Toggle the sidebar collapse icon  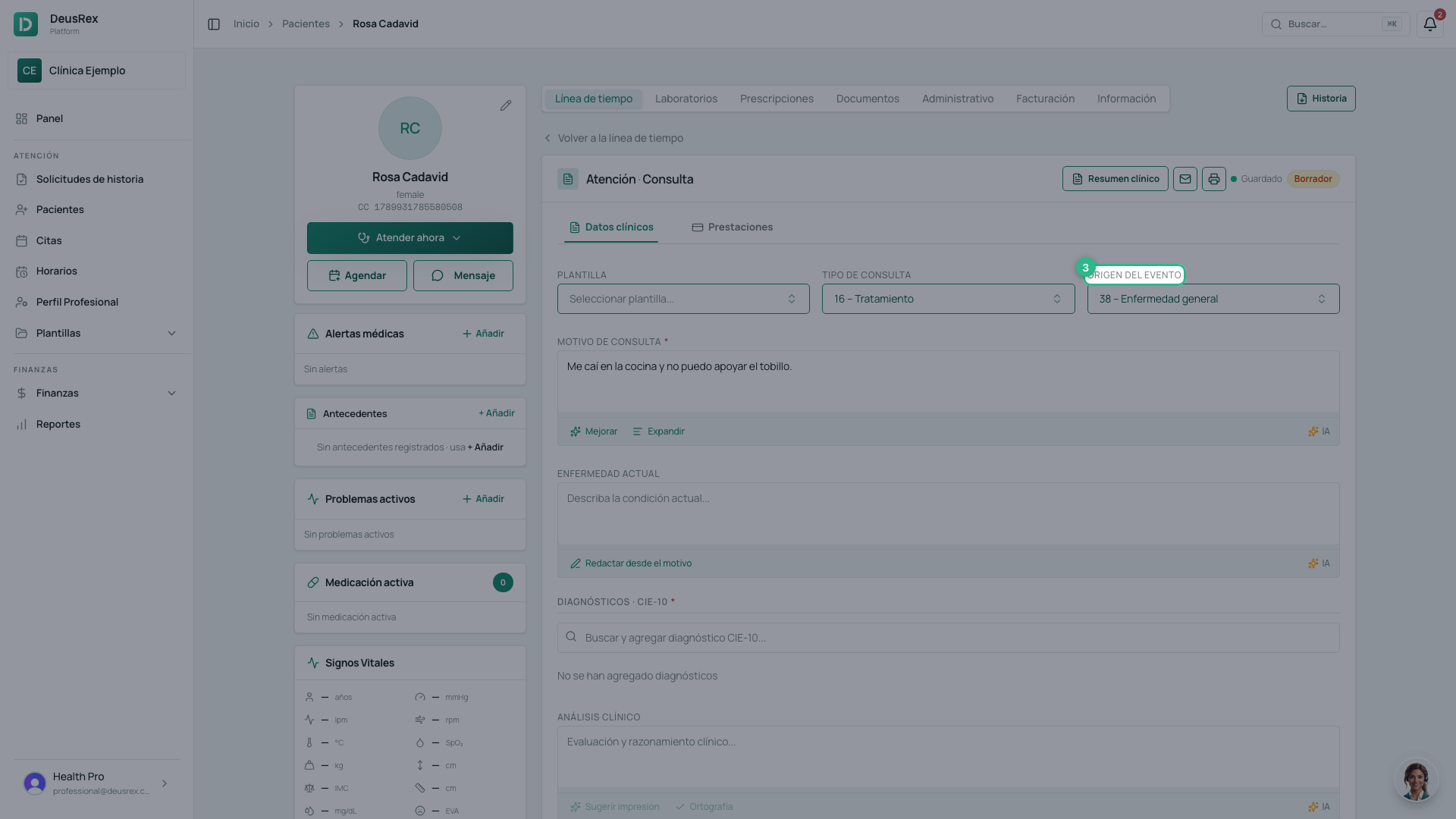[x=214, y=24]
